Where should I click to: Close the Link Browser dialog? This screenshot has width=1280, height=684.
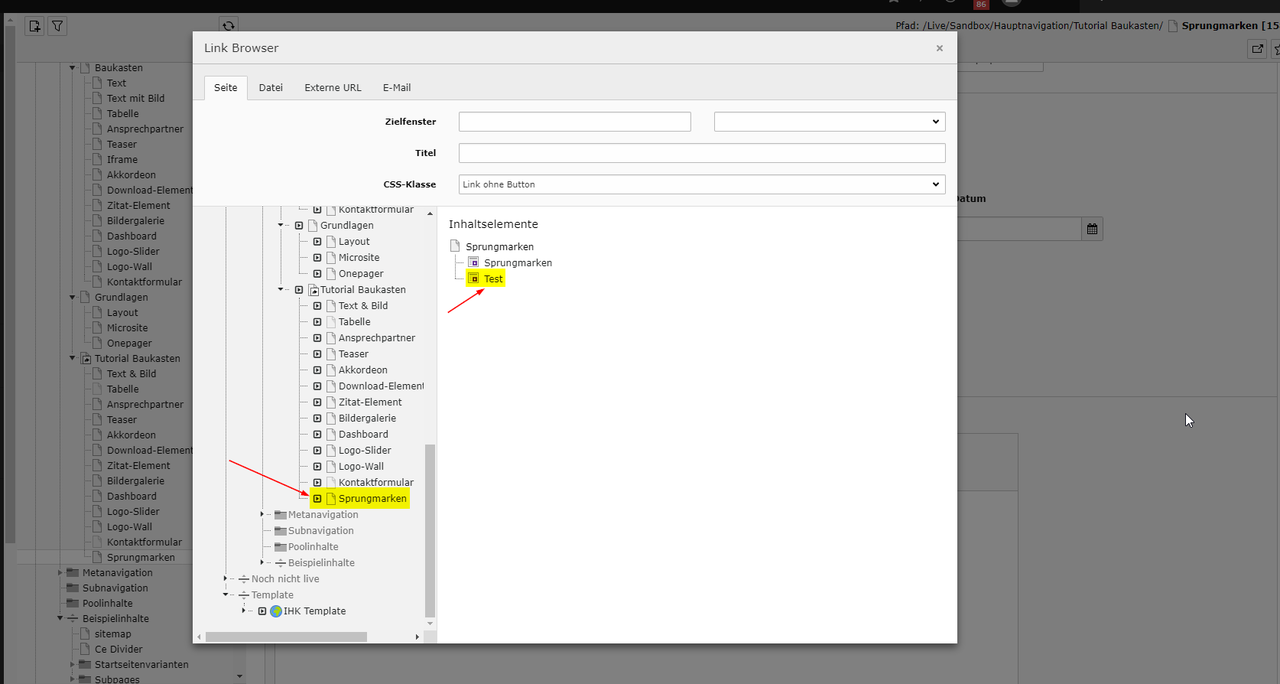(x=939, y=48)
